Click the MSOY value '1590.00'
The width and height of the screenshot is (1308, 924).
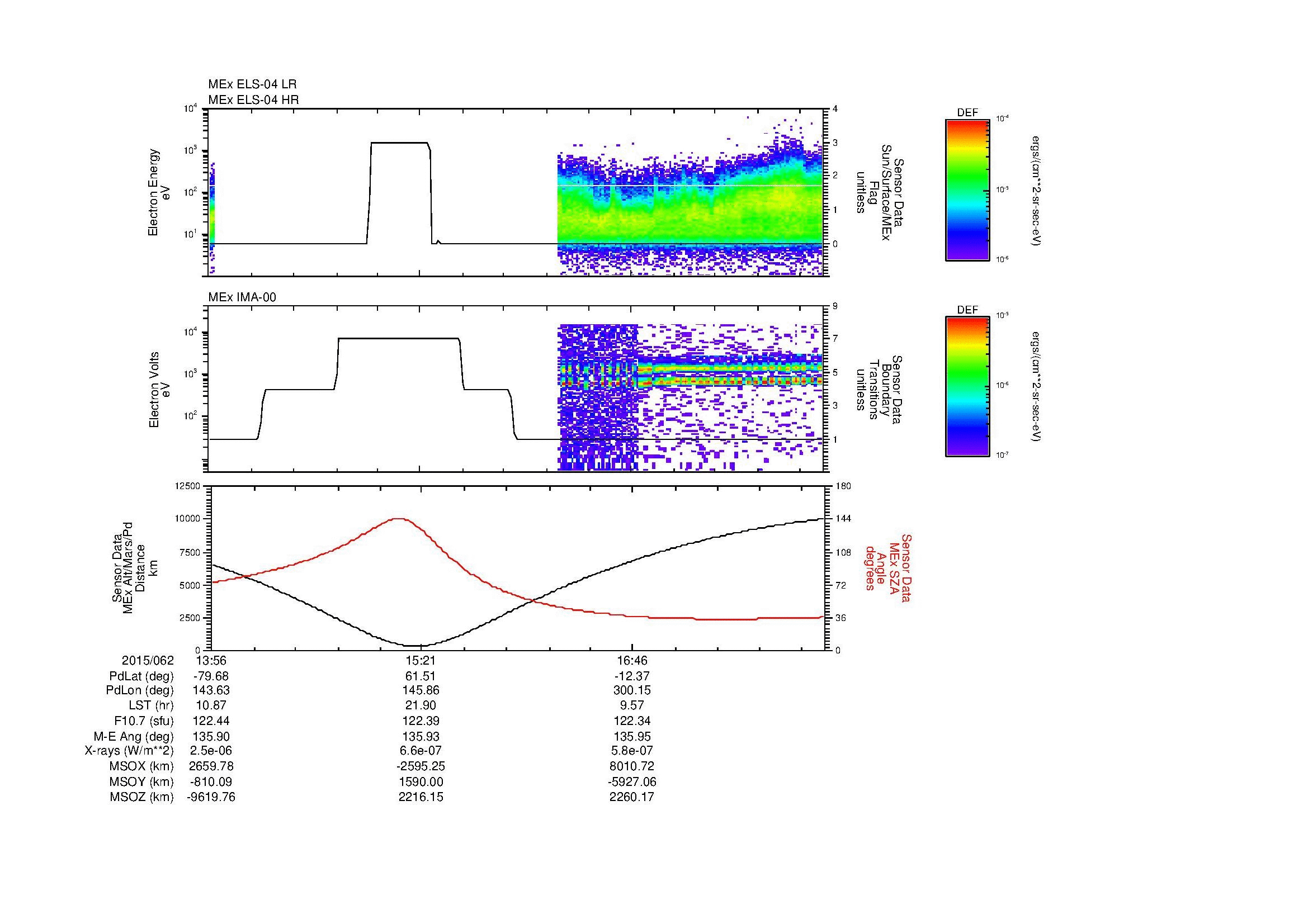[x=421, y=781]
